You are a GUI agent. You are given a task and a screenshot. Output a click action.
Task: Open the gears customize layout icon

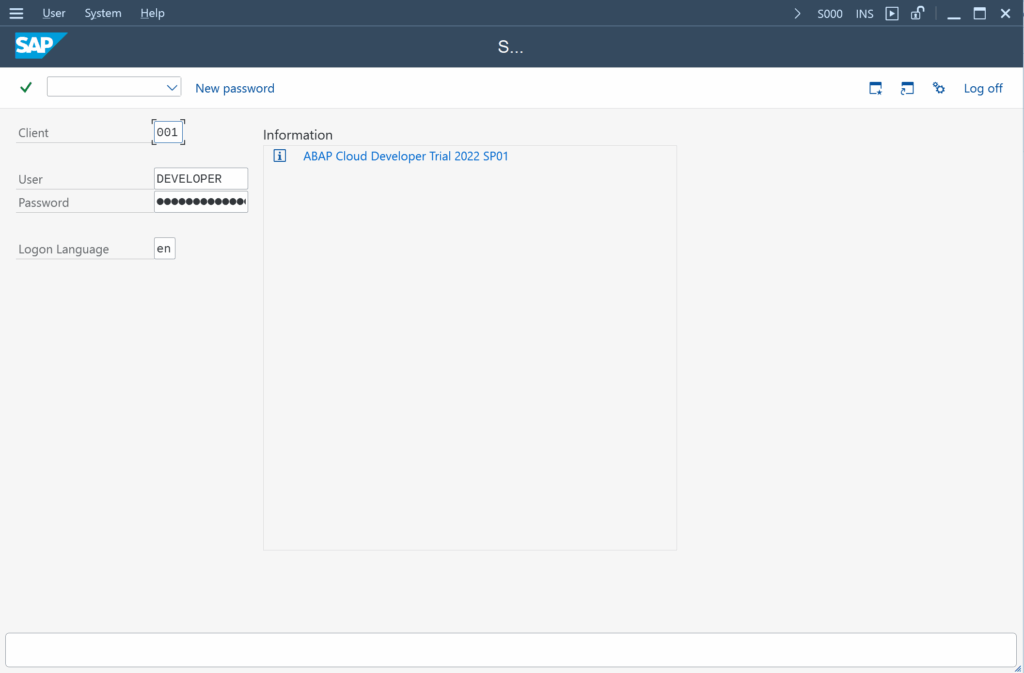coord(938,88)
